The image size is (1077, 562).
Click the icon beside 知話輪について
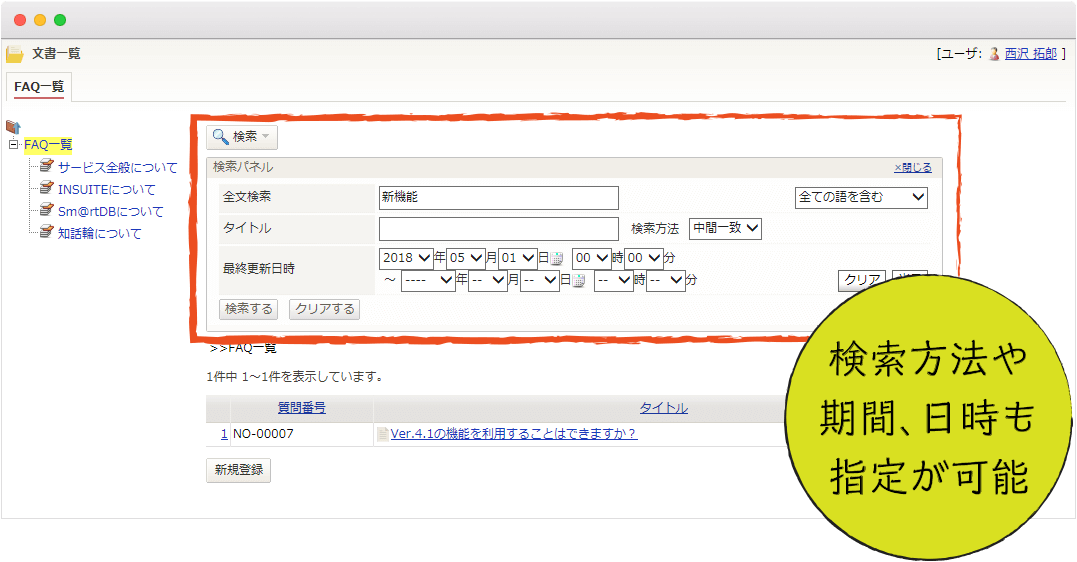pyautogui.click(x=46, y=232)
